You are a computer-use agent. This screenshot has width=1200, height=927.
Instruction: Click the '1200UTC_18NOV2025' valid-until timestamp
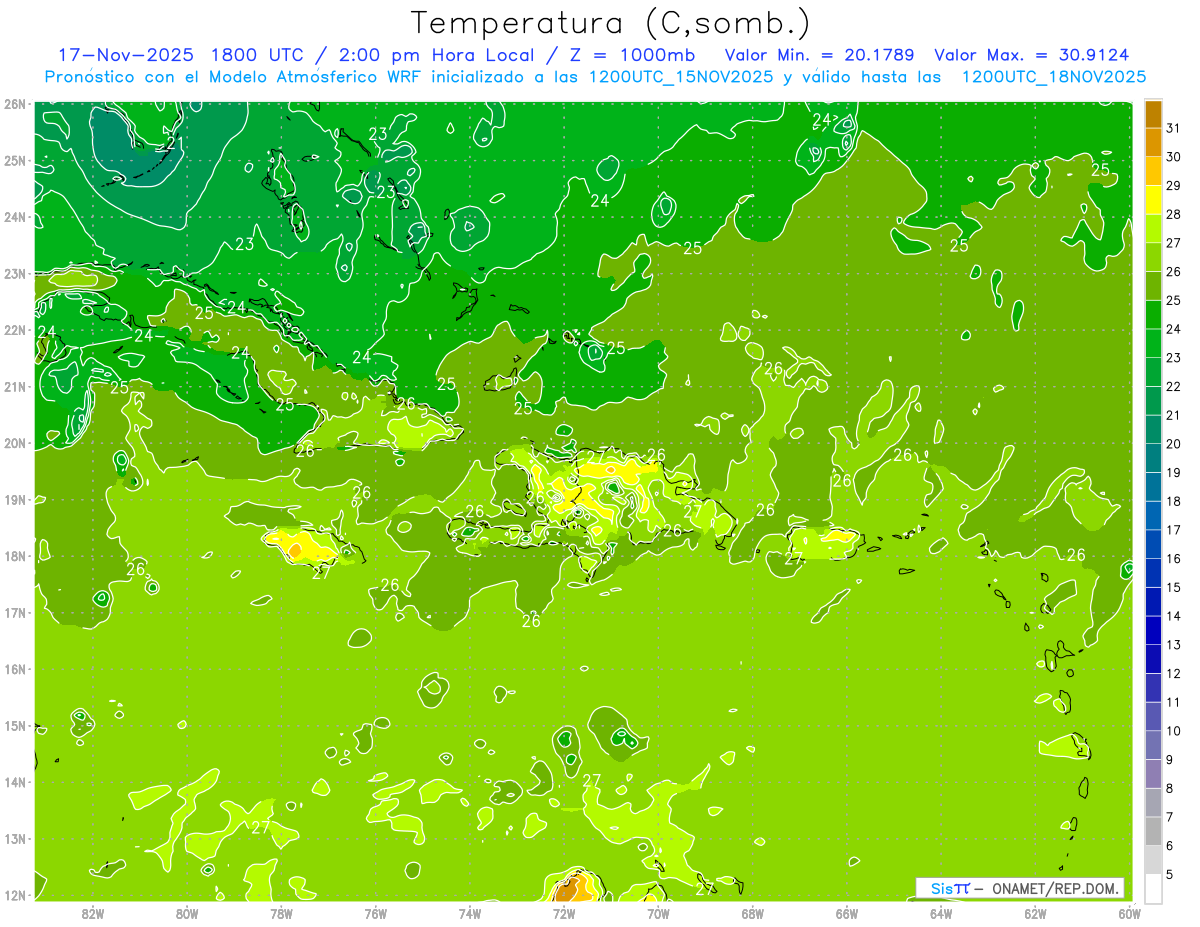pos(1054,77)
